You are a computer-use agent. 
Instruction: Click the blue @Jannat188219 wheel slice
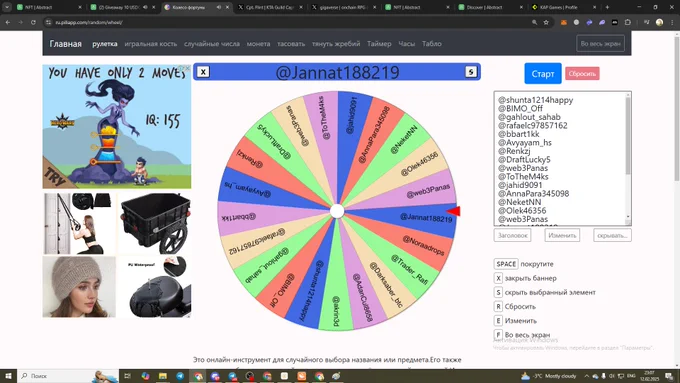[412, 218]
